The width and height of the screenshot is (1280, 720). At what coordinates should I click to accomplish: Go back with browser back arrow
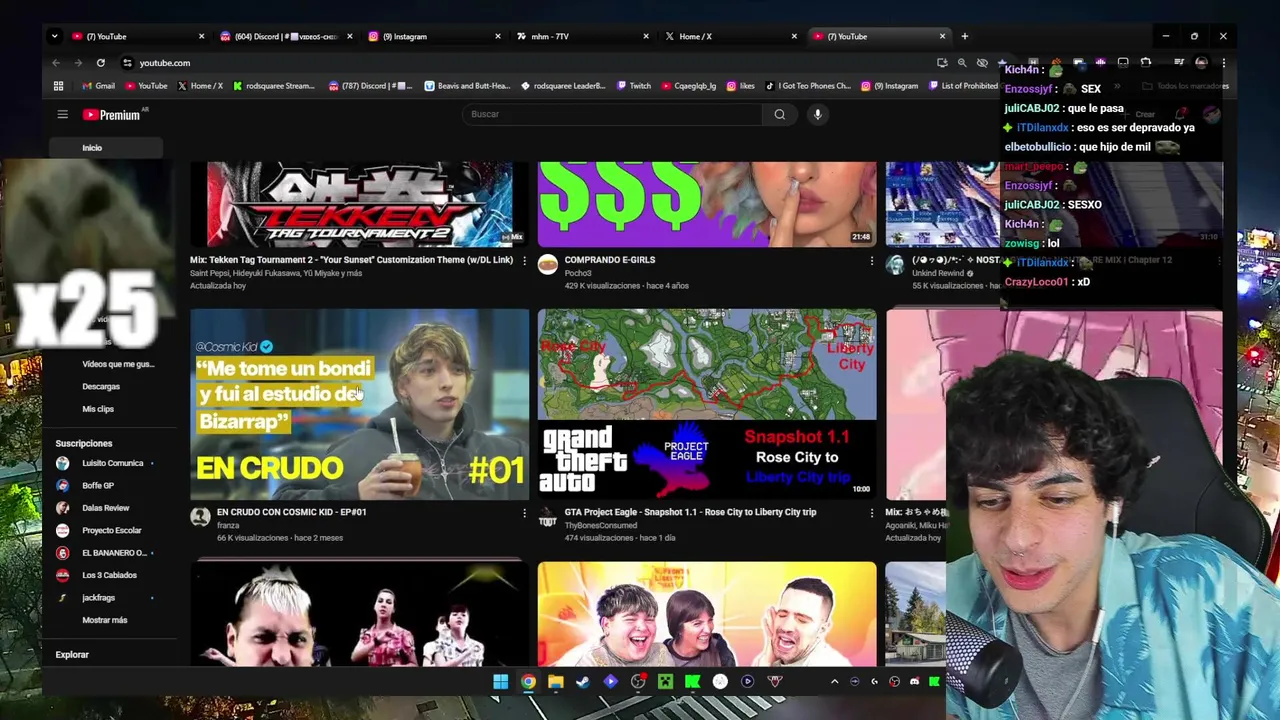coord(56,63)
